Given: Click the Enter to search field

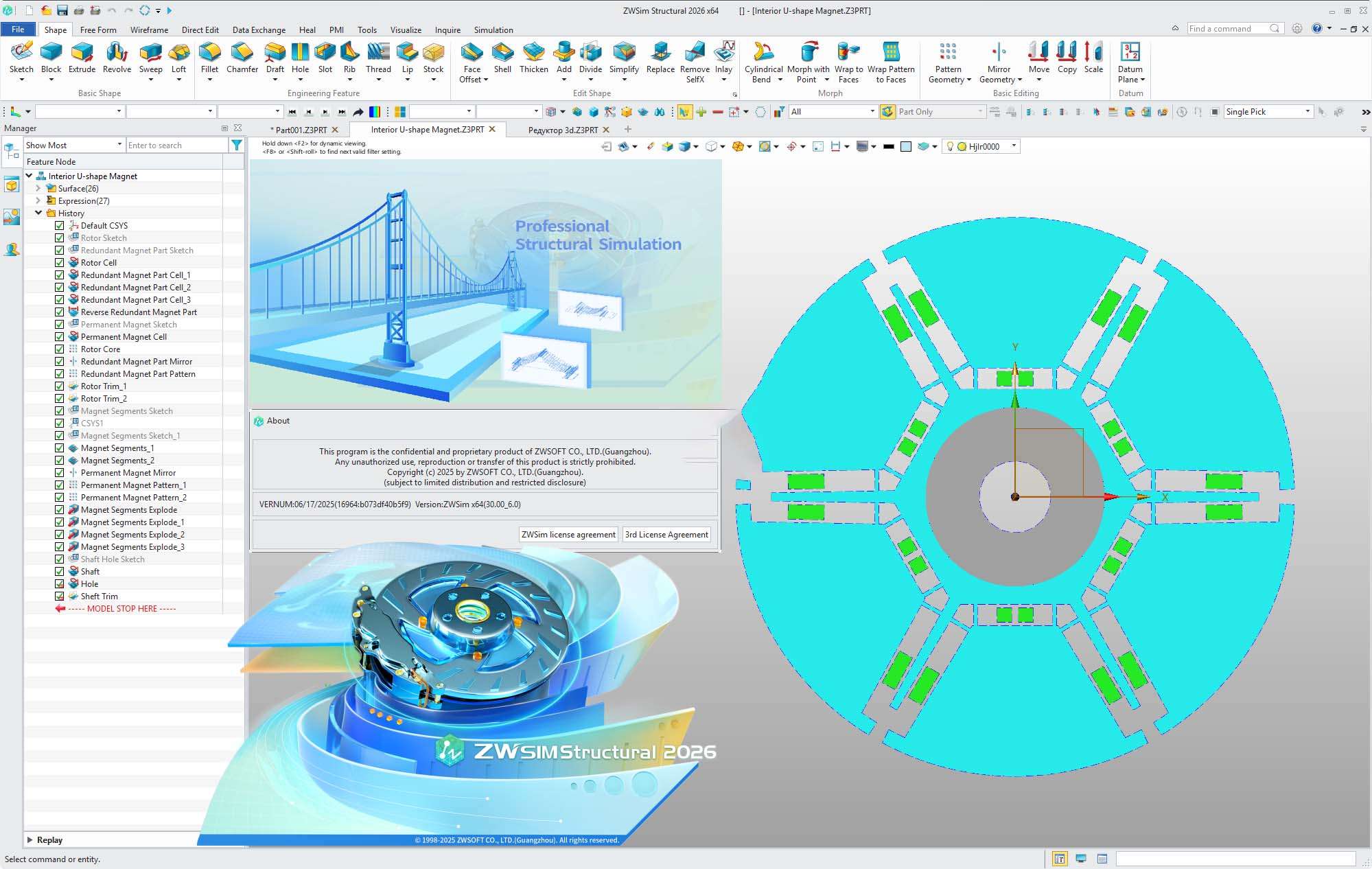Looking at the screenshot, I should (x=176, y=146).
